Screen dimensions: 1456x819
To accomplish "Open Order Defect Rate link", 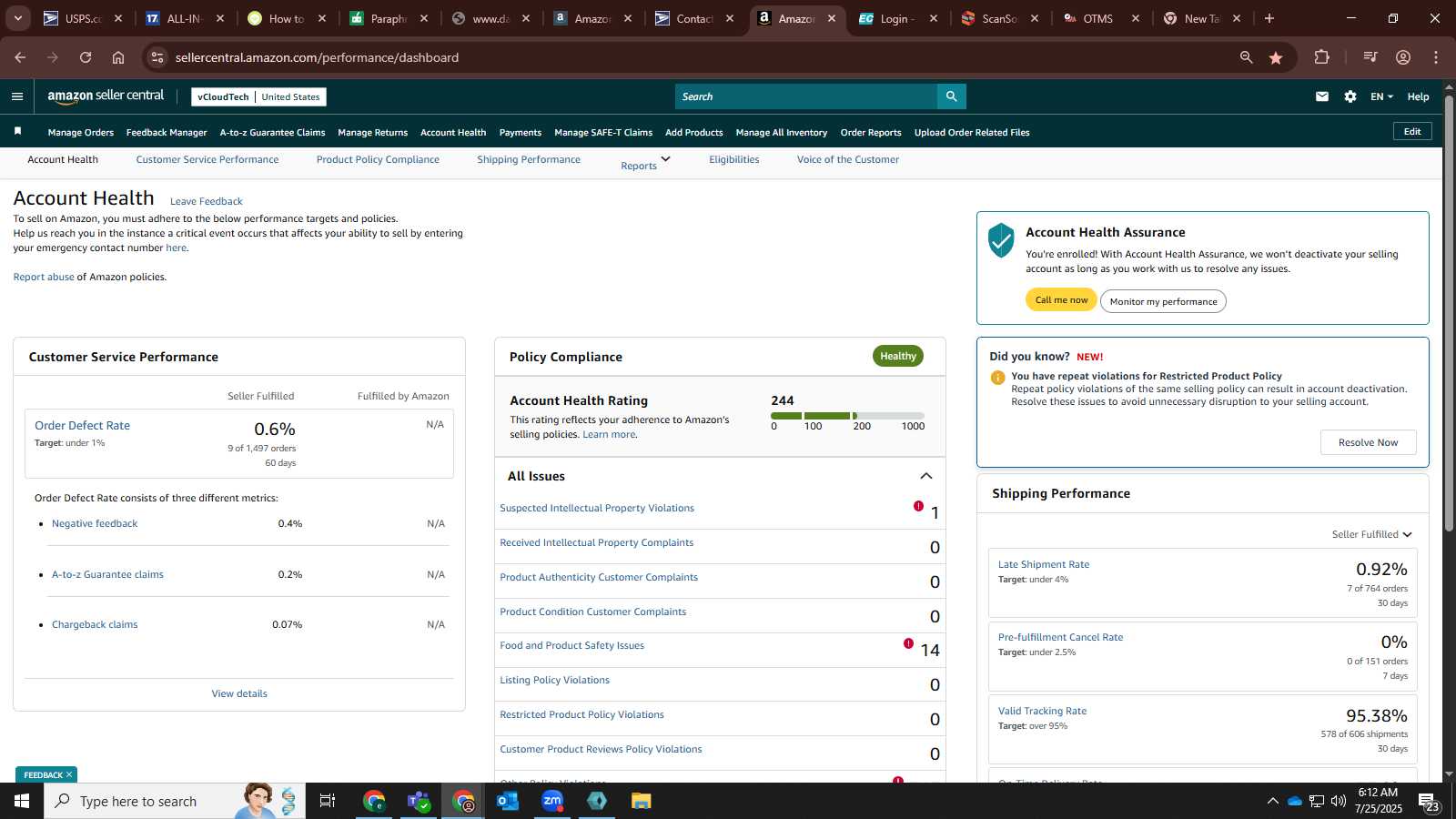I will coord(82,425).
